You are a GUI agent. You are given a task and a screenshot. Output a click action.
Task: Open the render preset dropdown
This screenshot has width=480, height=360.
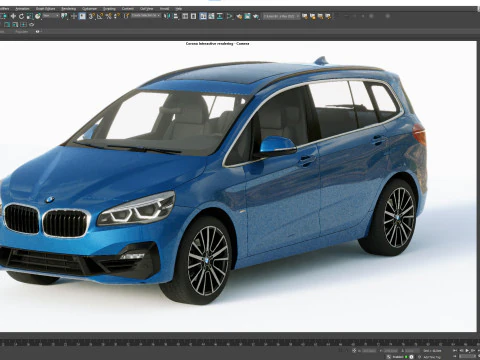point(281,16)
